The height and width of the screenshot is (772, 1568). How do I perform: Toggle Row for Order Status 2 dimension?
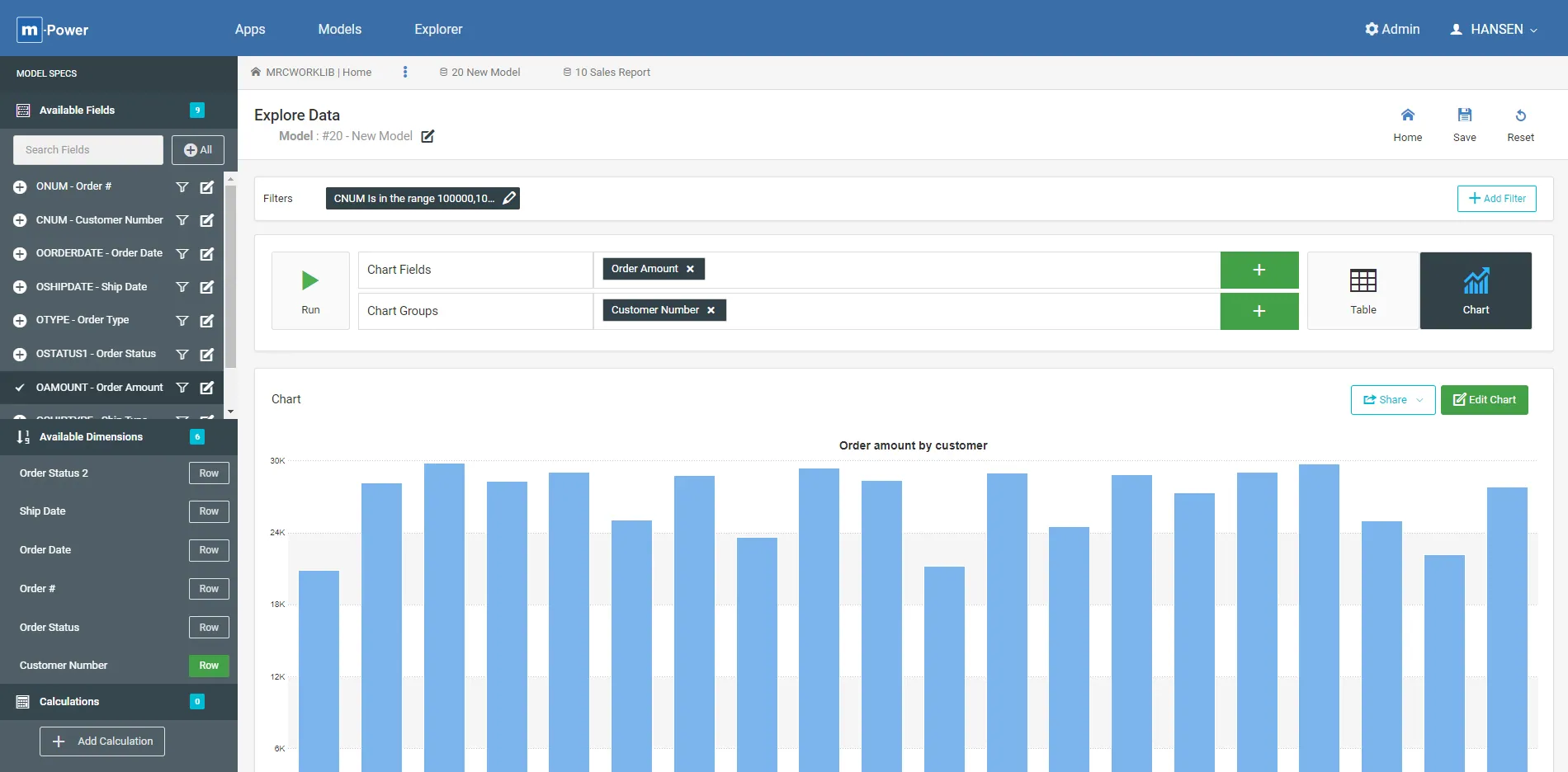pos(209,473)
